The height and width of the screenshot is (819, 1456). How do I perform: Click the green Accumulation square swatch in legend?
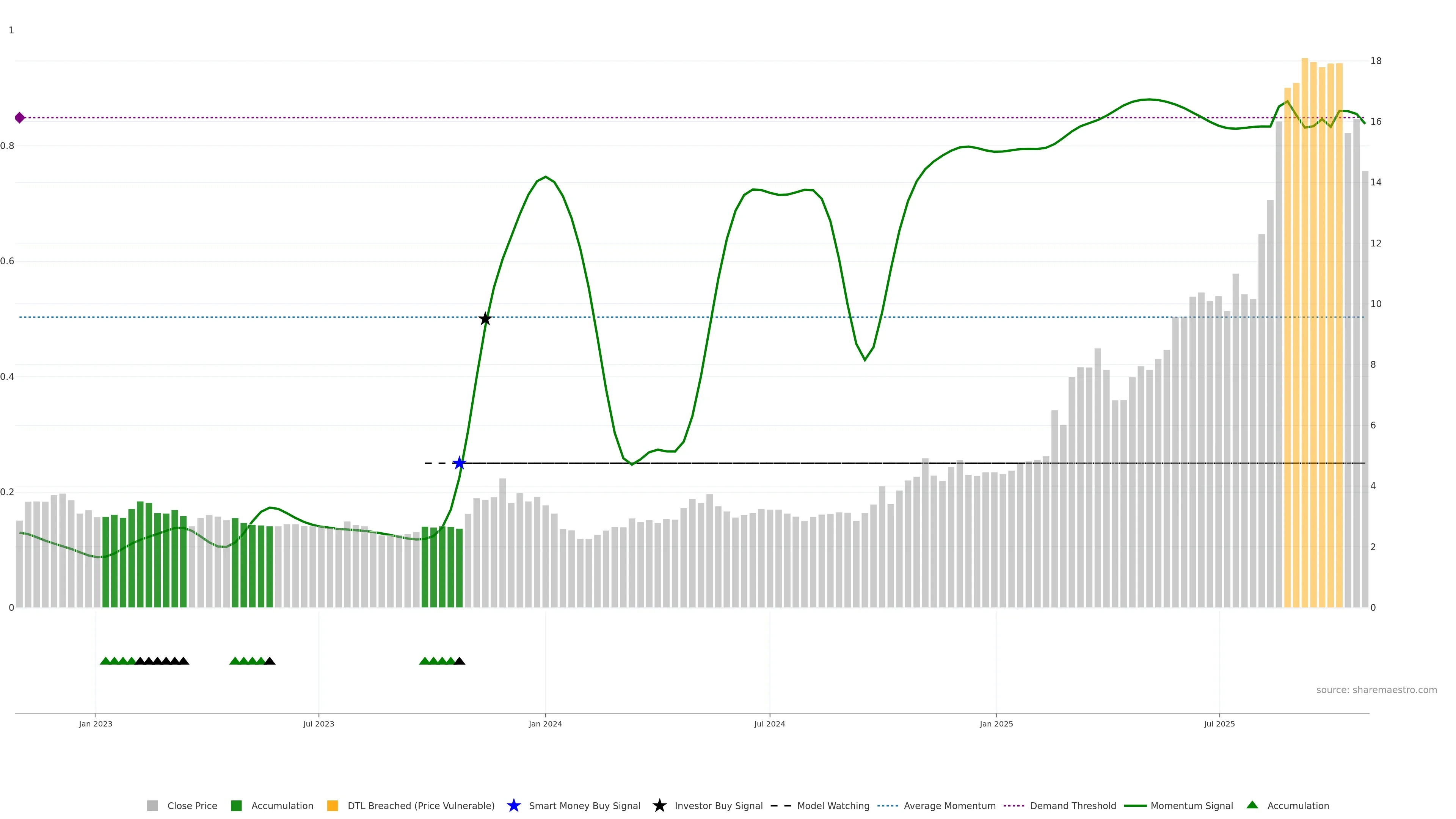236,805
